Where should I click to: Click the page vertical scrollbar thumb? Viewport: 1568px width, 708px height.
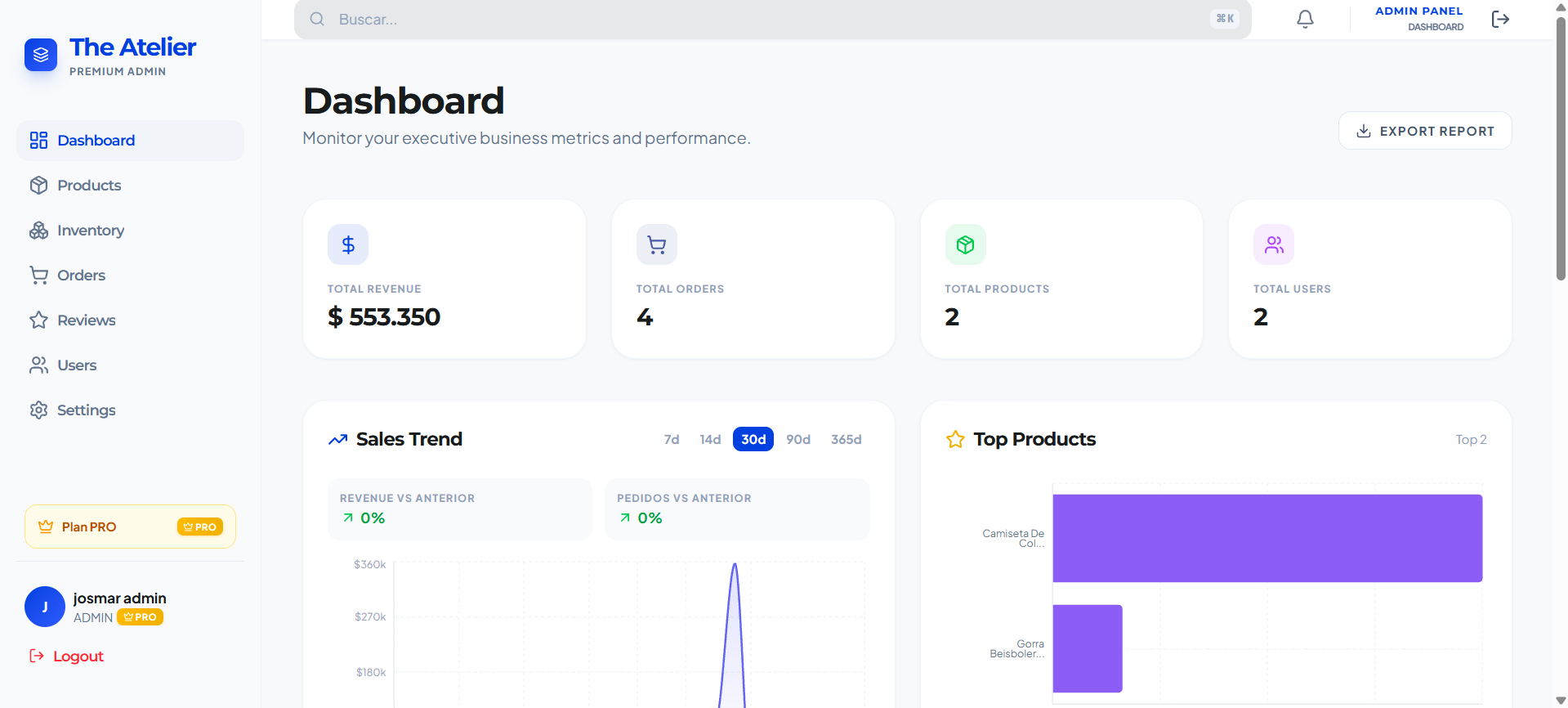(x=1561, y=147)
